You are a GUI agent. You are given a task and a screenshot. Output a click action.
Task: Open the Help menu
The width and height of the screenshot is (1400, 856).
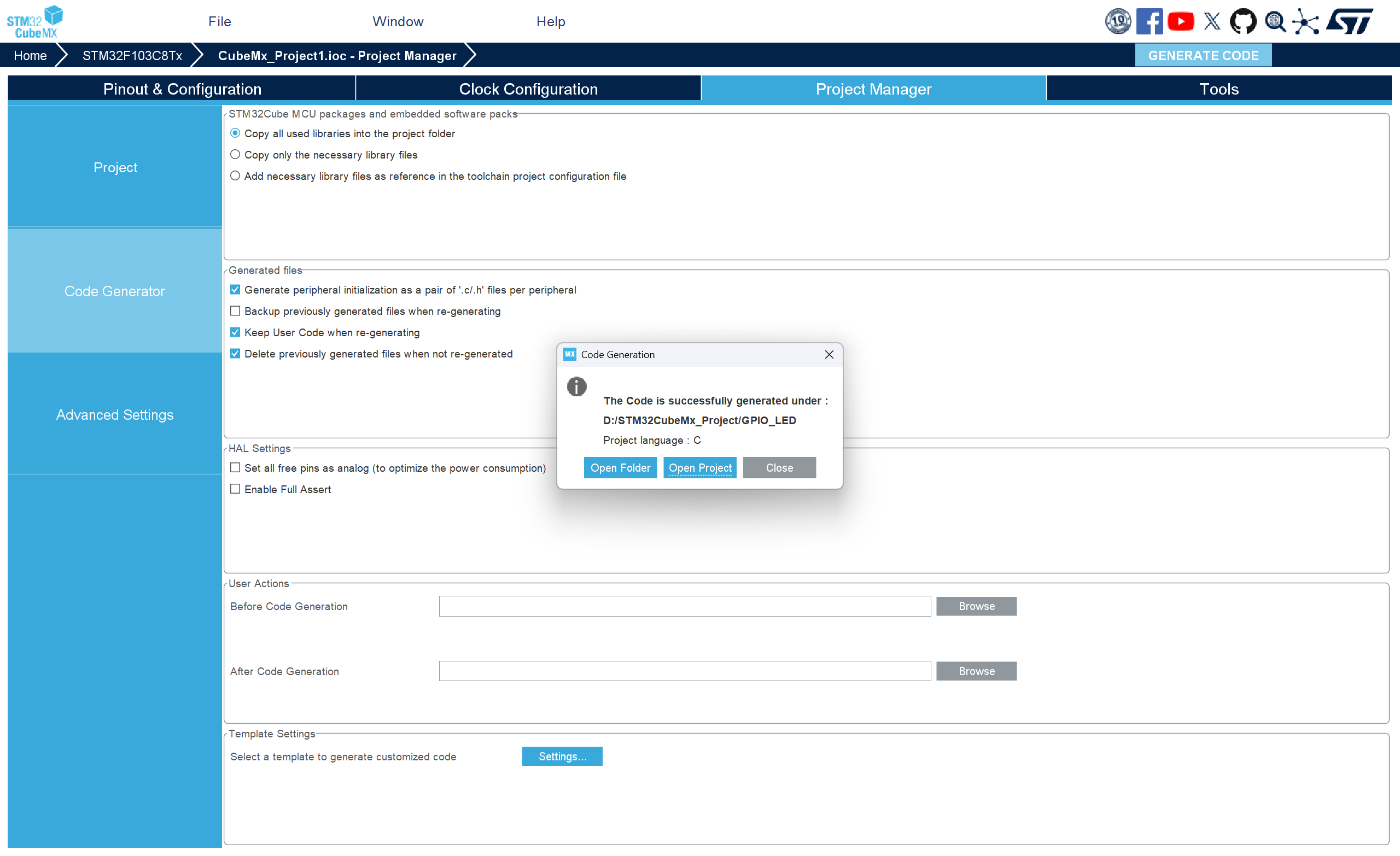551,21
